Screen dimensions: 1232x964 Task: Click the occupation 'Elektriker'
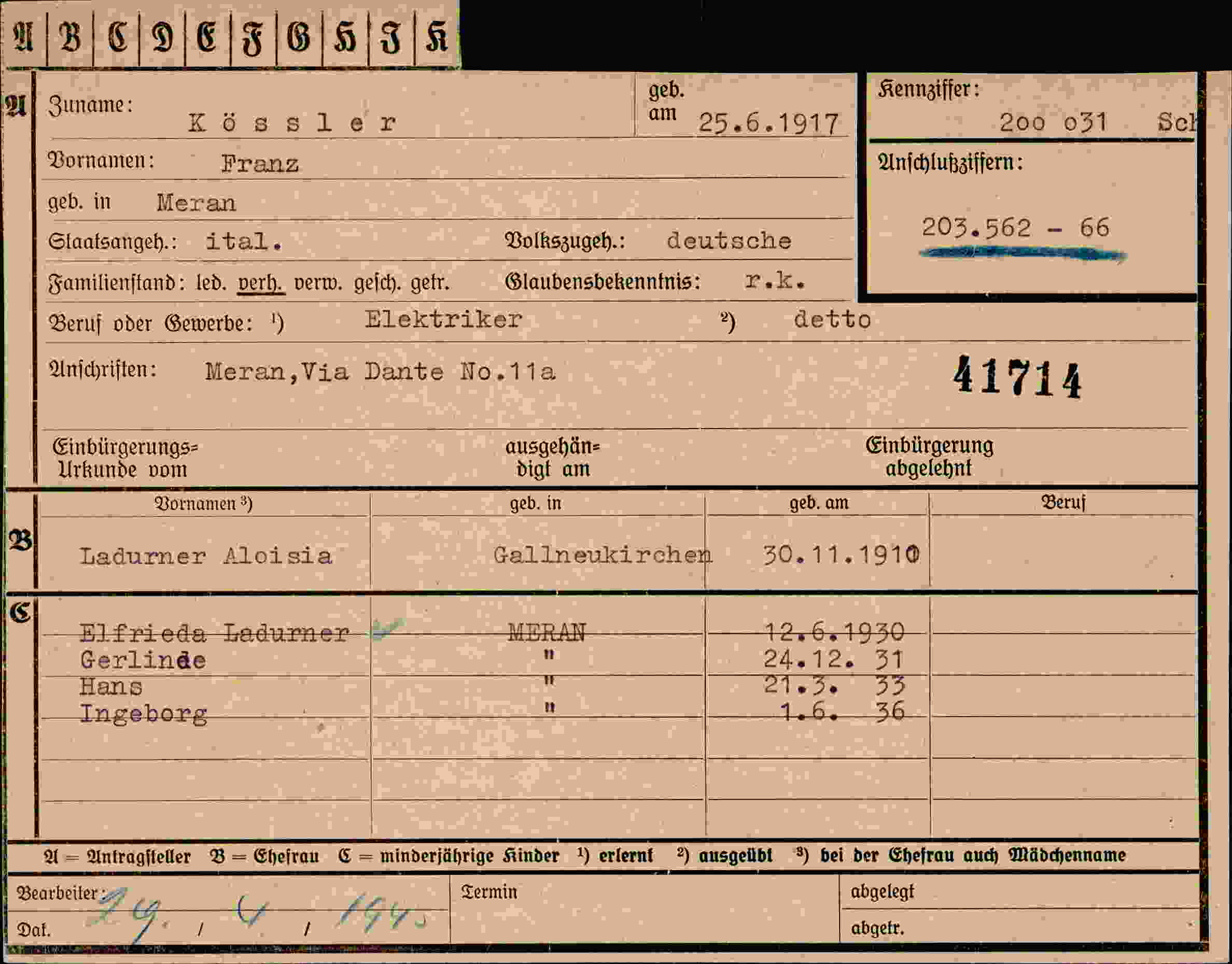(x=443, y=320)
